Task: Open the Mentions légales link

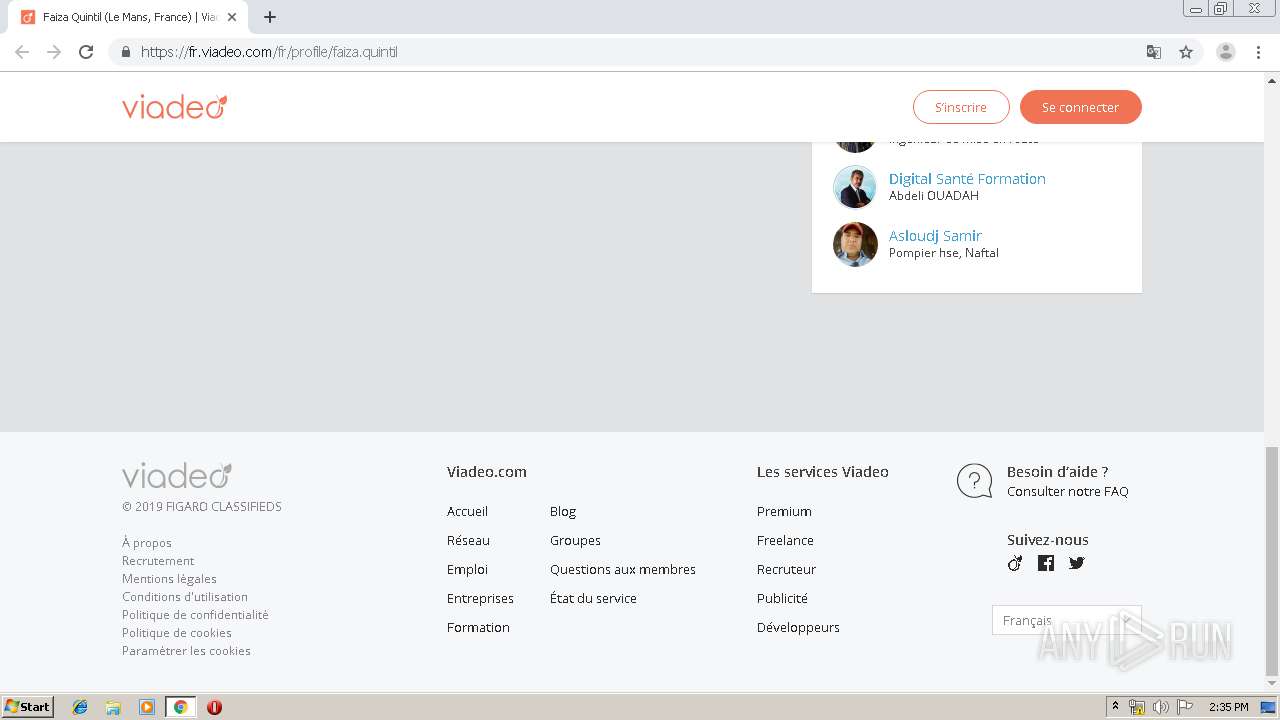Action: [x=169, y=579]
